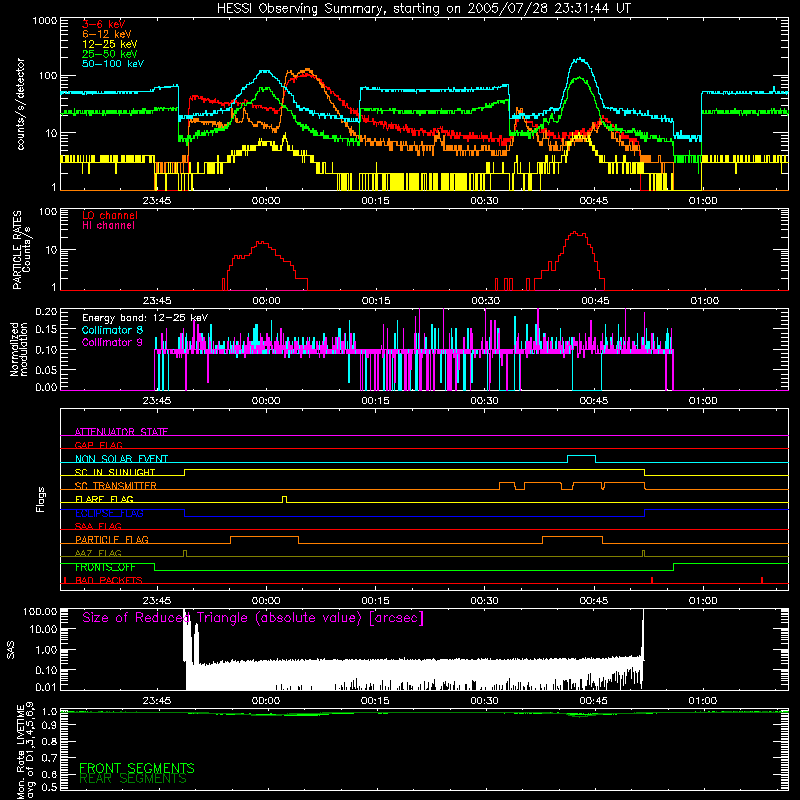The height and width of the screenshot is (800, 800).
Task: Click the counts/s/detector axis label
Action: tap(21, 104)
